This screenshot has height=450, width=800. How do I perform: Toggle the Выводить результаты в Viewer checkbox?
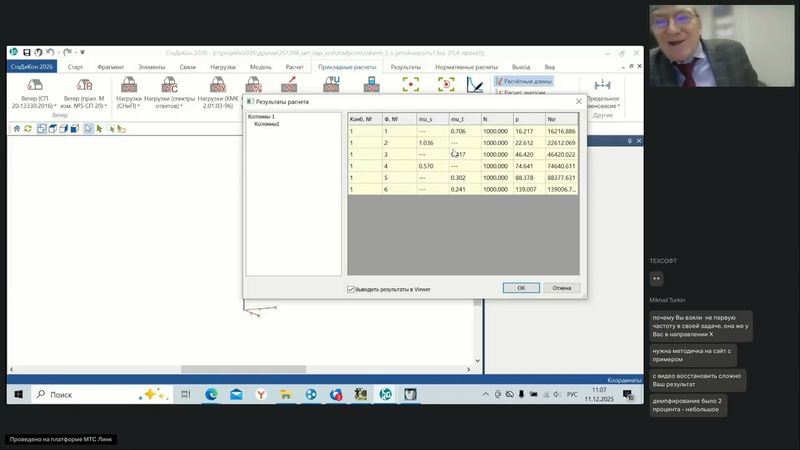pos(351,288)
